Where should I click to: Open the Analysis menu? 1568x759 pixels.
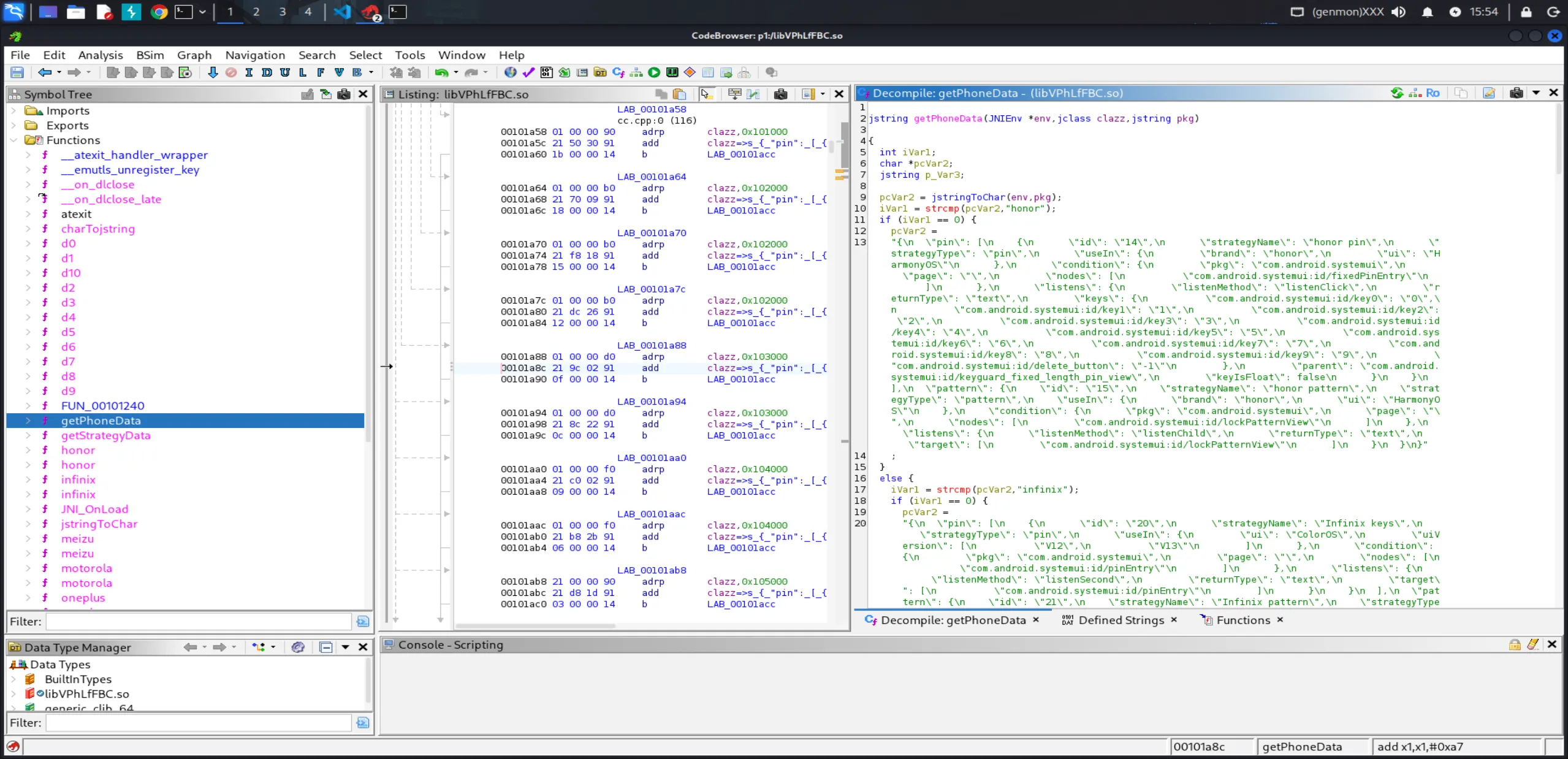tap(101, 55)
